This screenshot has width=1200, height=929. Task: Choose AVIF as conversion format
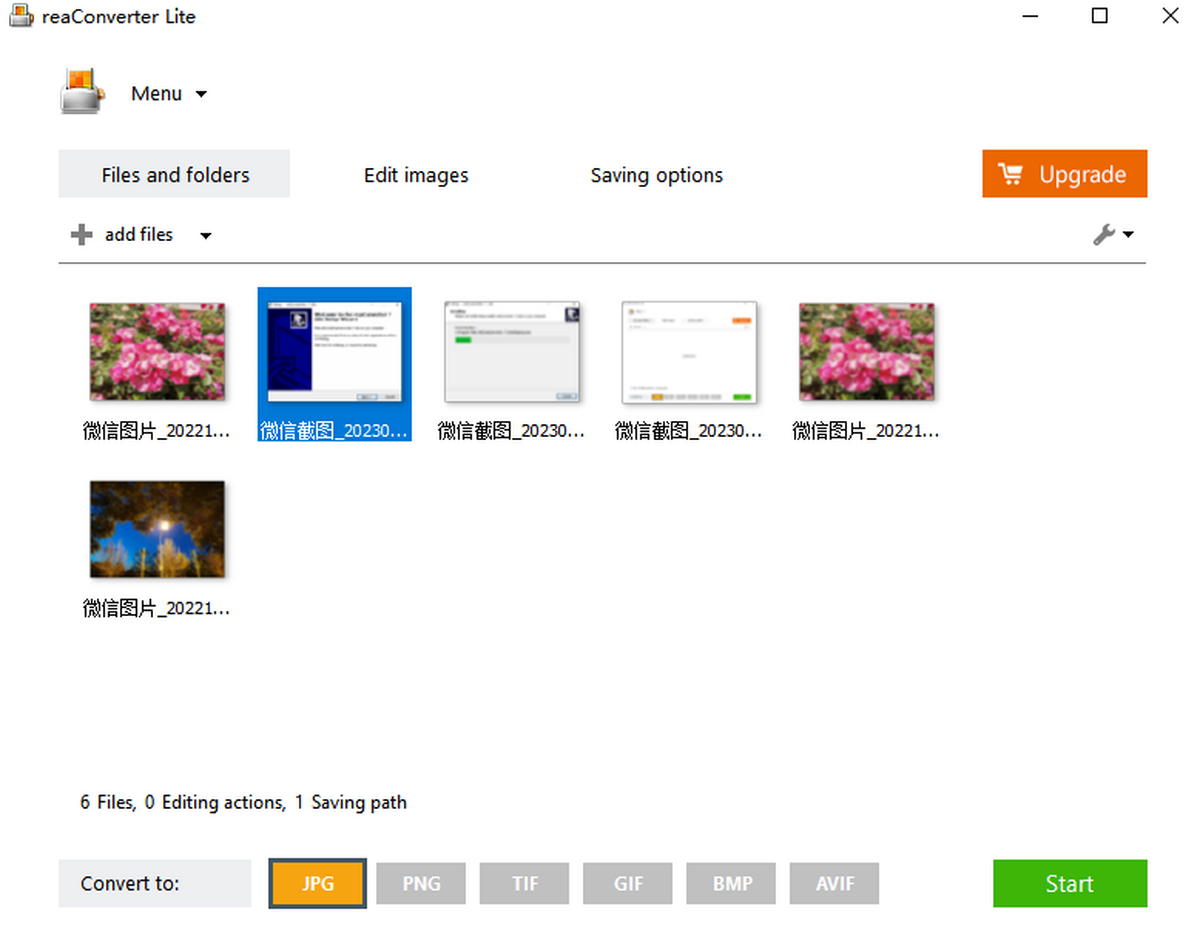click(x=834, y=884)
